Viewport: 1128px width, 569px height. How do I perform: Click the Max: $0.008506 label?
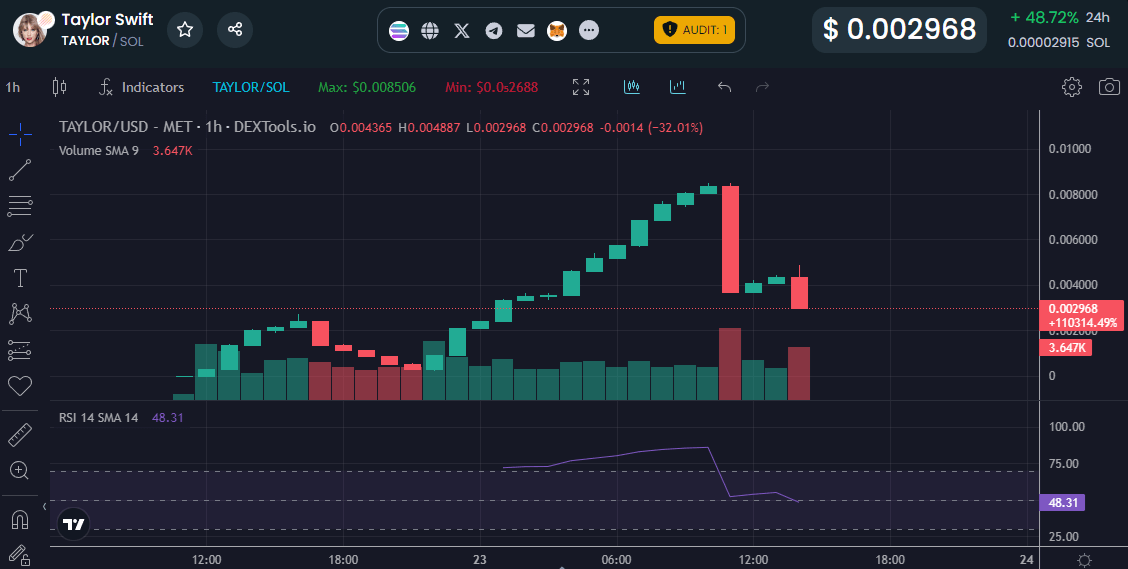(367, 87)
